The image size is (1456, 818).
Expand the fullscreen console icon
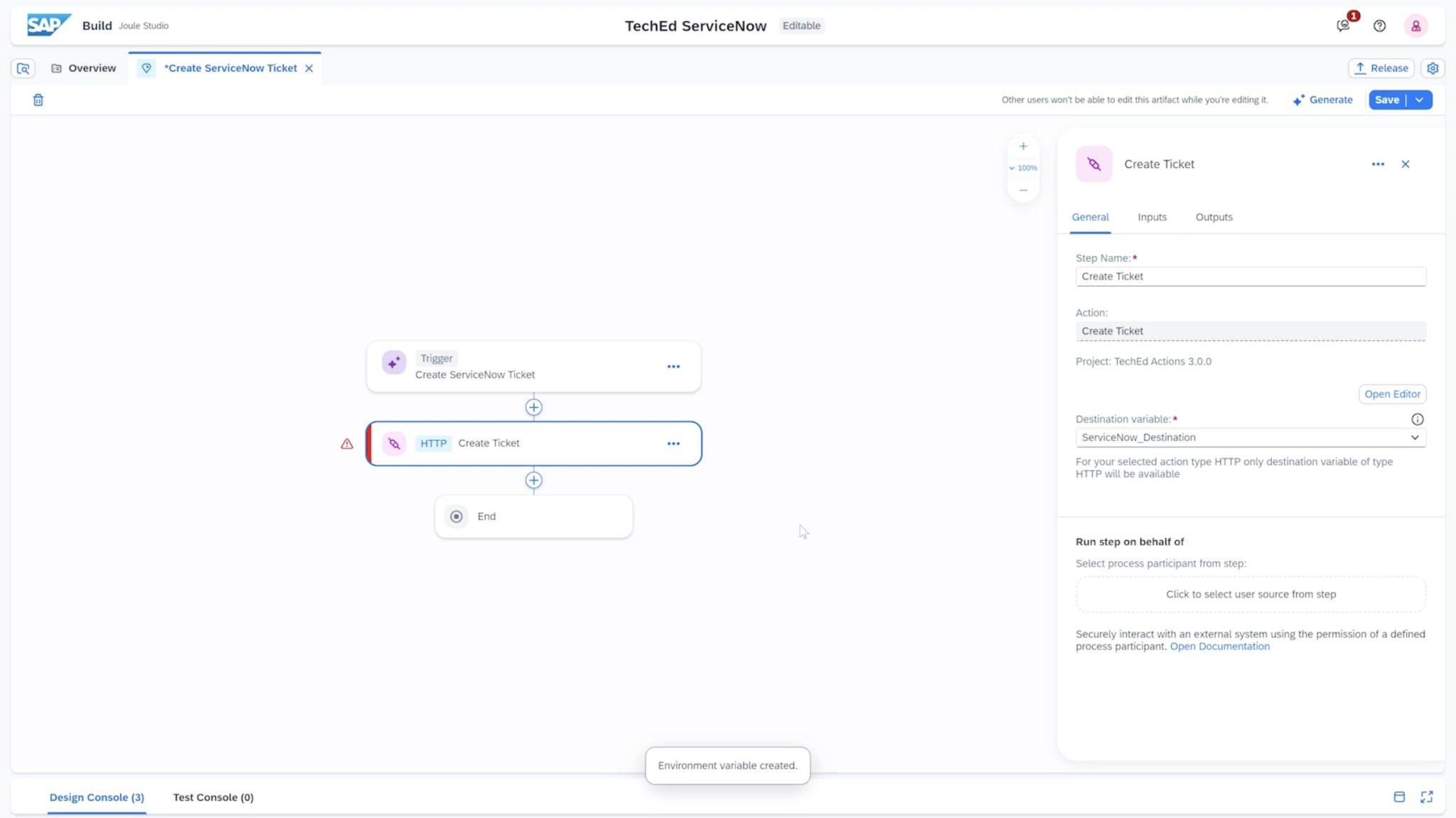[x=1426, y=797]
